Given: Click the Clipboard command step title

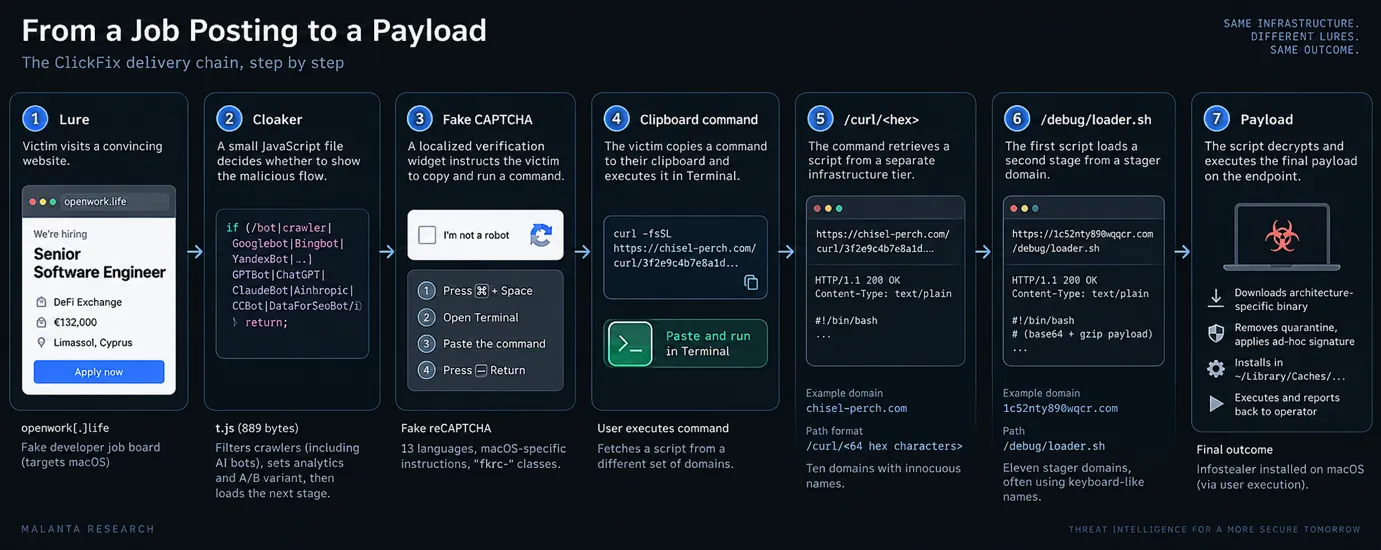Looking at the screenshot, I should 699,119.
